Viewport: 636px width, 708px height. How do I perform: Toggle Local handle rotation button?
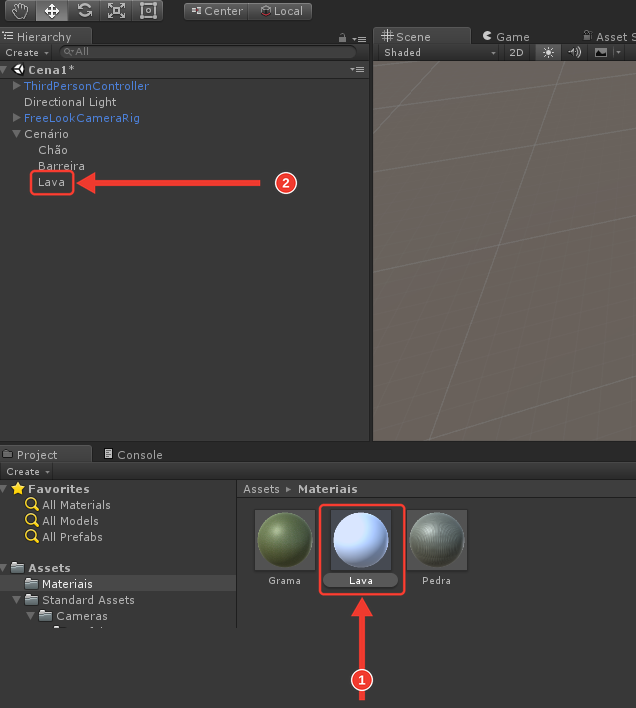click(x=281, y=11)
